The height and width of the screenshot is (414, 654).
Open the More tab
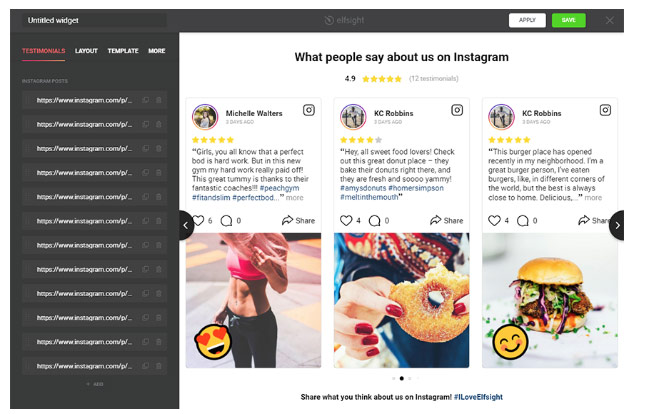click(x=157, y=51)
